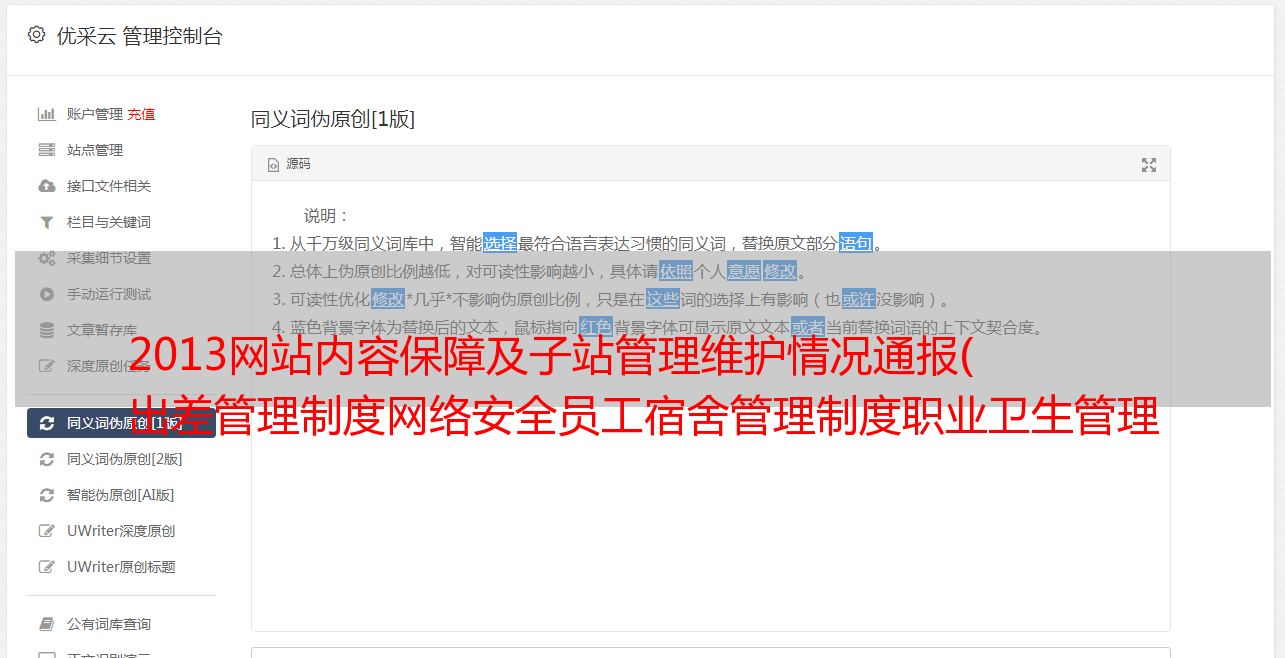Click the 栏目与关键词 filter icon
The height and width of the screenshot is (658, 1285).
tap(46, 222)
